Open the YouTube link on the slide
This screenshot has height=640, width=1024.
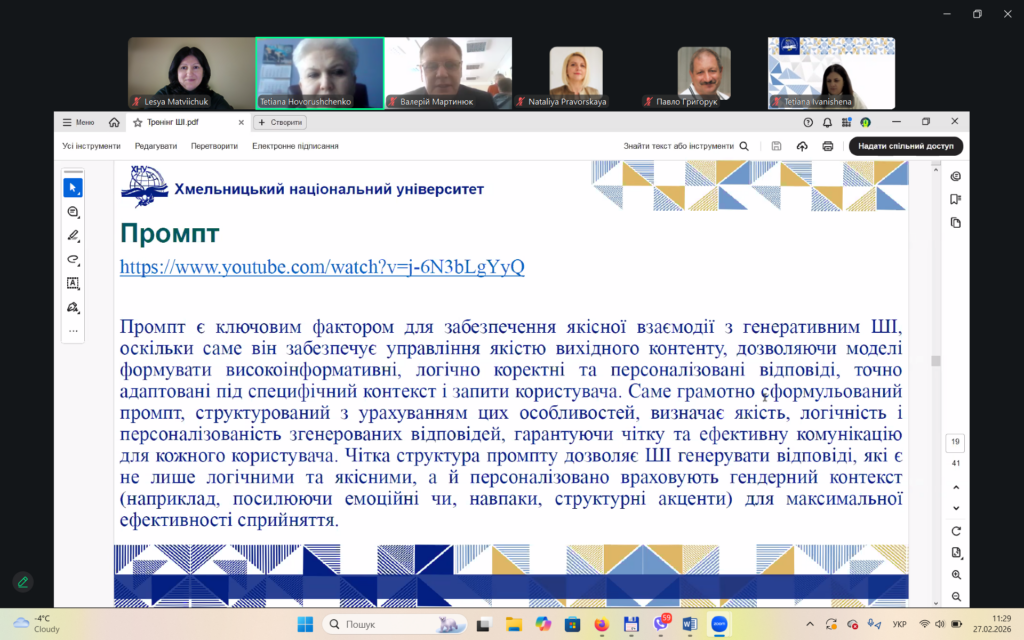click(x=322, y=267)
